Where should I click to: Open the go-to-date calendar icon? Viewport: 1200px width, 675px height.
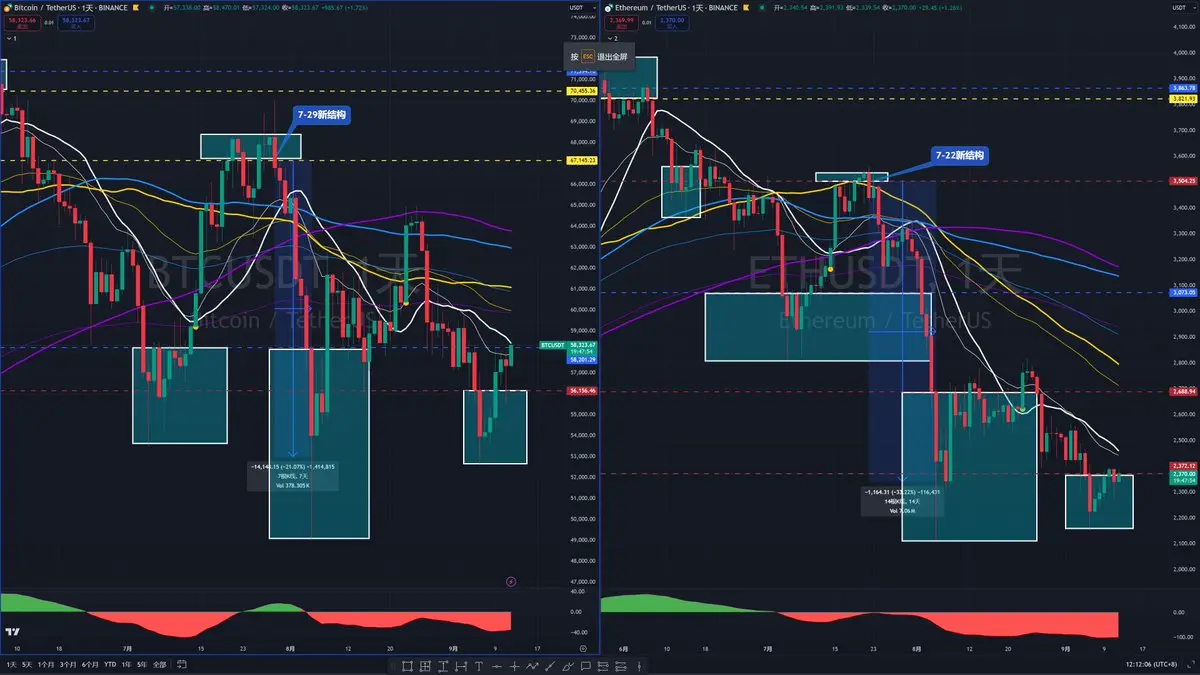[x=182, y=665]
